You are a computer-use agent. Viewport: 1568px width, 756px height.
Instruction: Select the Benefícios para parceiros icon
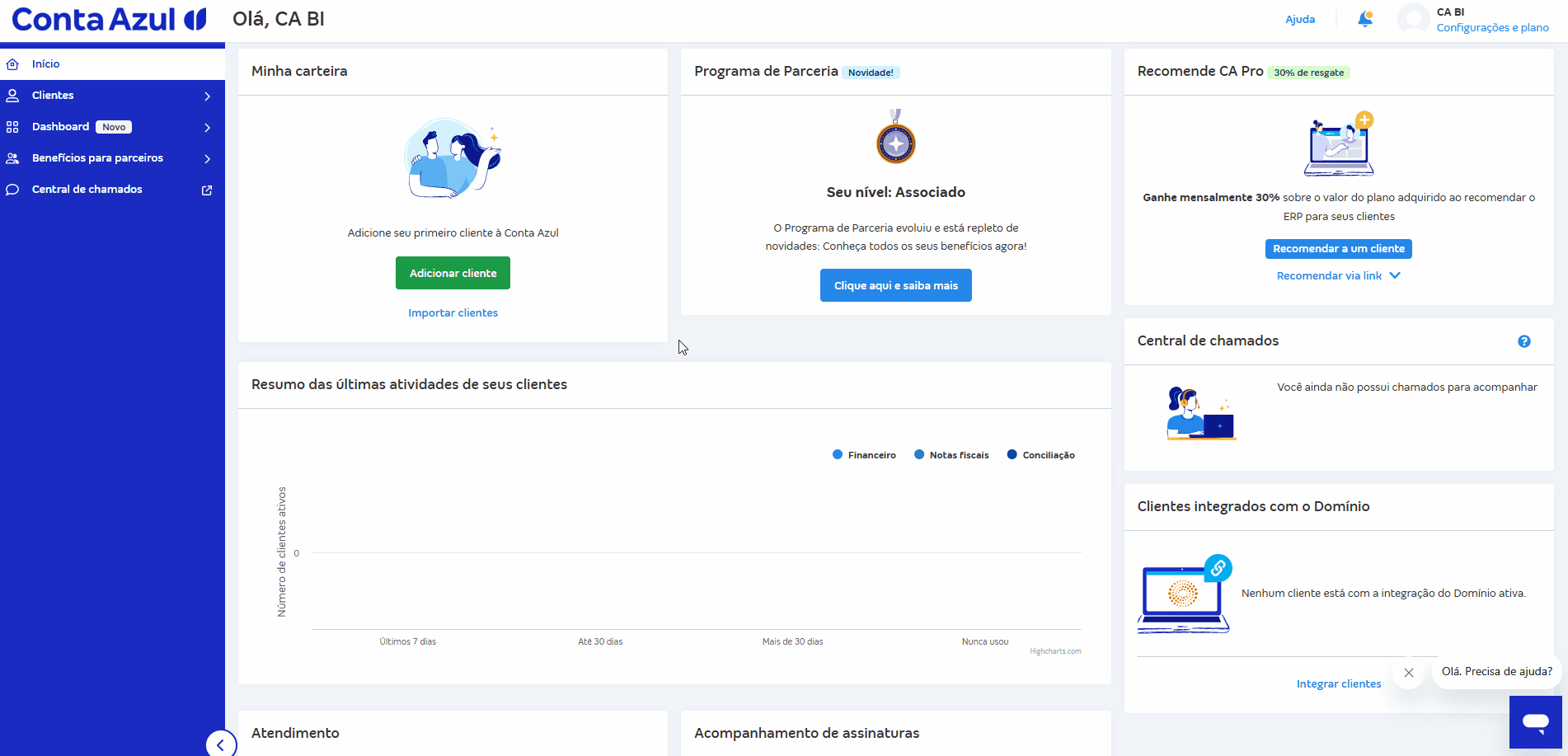12,157
